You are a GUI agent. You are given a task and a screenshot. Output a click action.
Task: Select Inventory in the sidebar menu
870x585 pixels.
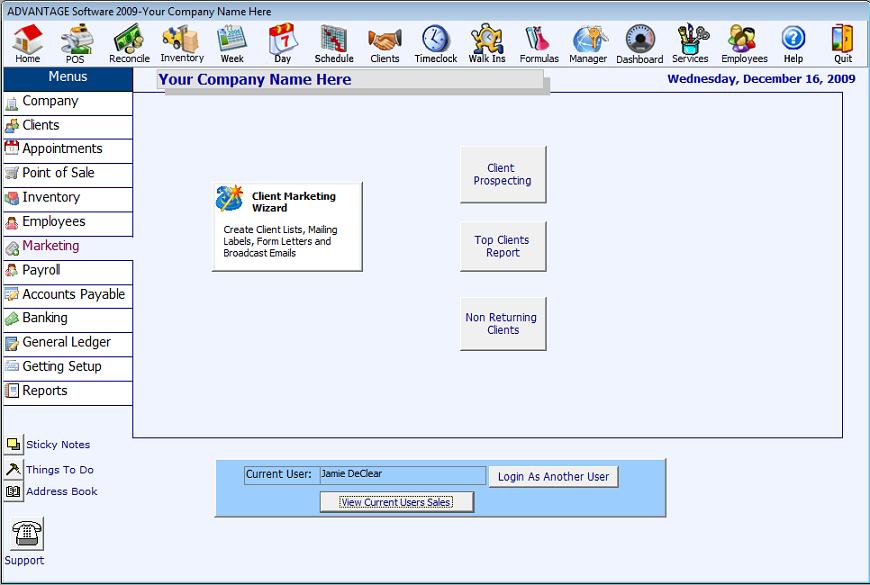[68, 199]
